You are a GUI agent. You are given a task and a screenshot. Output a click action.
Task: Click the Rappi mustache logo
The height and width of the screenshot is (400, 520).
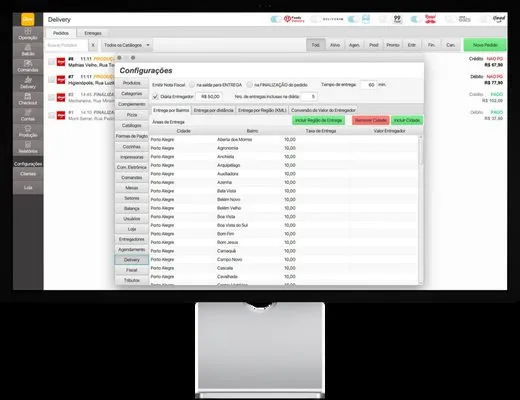tap(430, 19)
